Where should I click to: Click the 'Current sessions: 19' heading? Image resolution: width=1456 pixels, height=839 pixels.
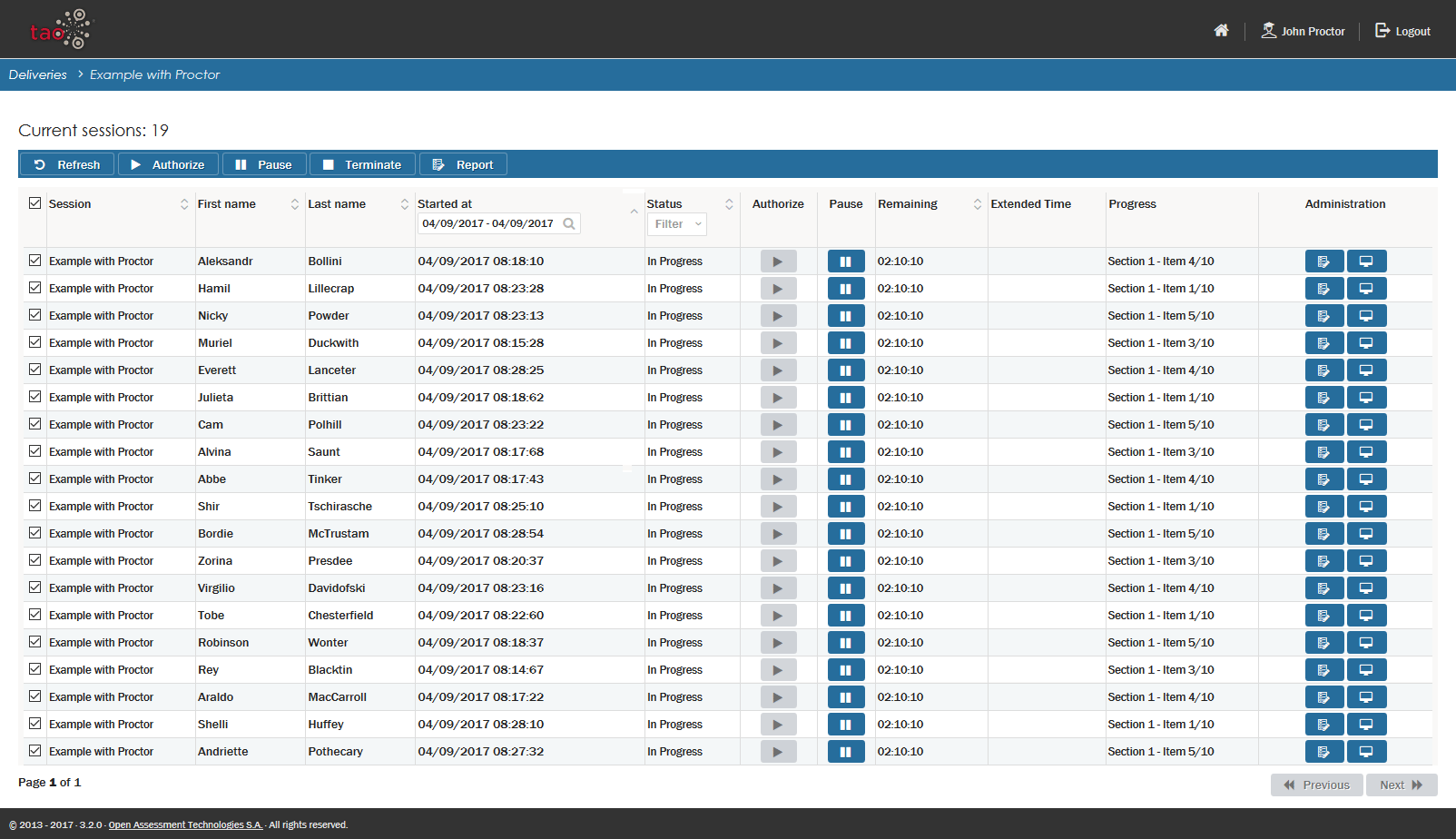tap(93, 130)
